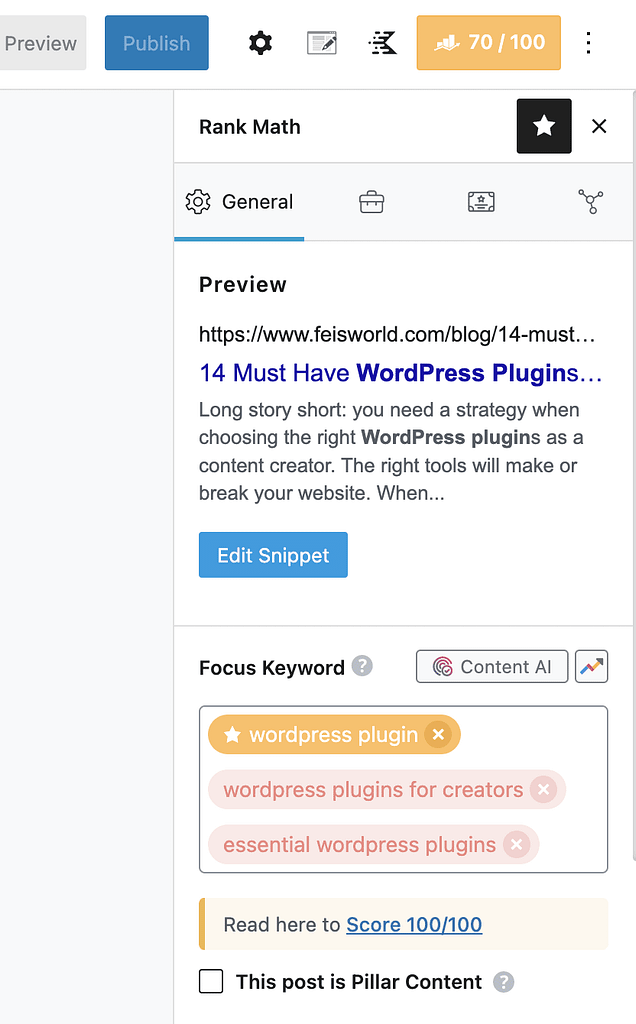Close the Rank Math panel
The image size is (636, 1024).
(599, 126)
